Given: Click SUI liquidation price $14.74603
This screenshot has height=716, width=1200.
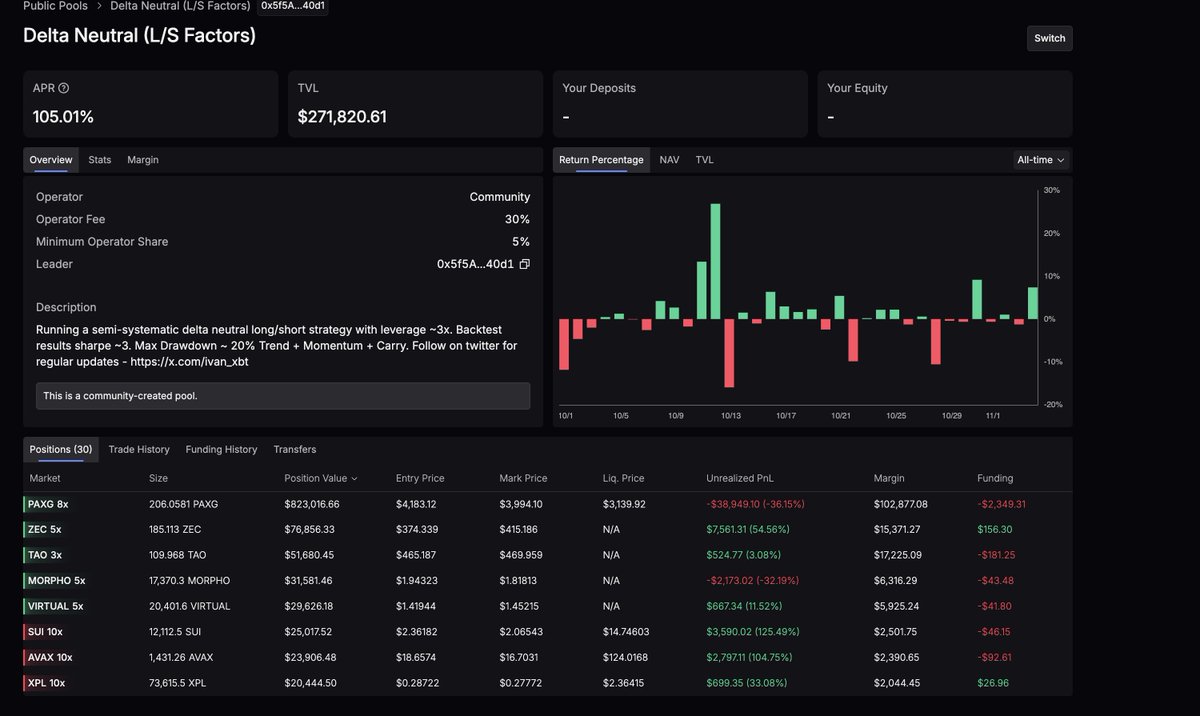Looking at the screenshot, I should click(x=625, y=632).
